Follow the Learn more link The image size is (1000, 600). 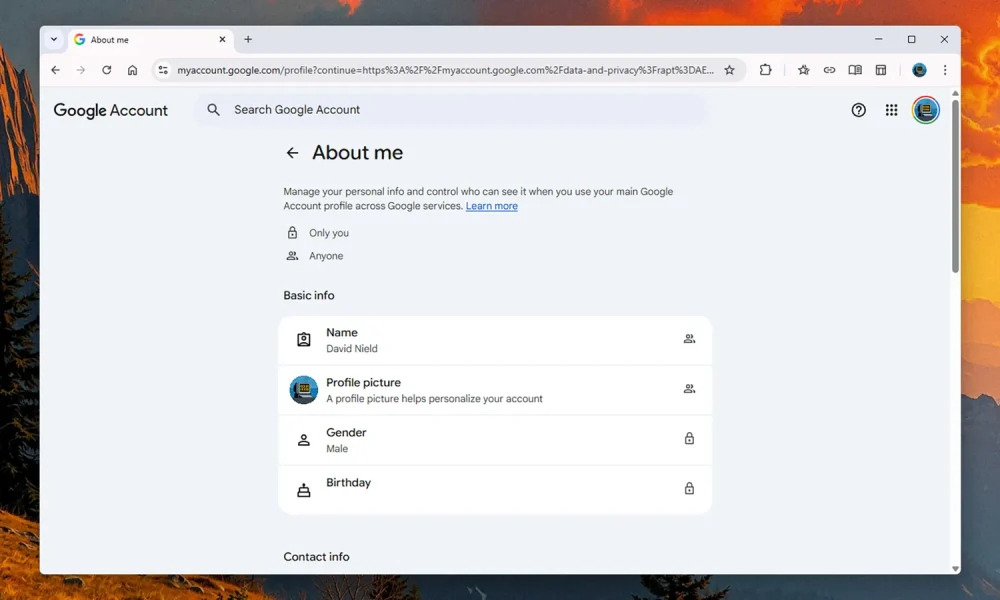click(x=491, y=206)
